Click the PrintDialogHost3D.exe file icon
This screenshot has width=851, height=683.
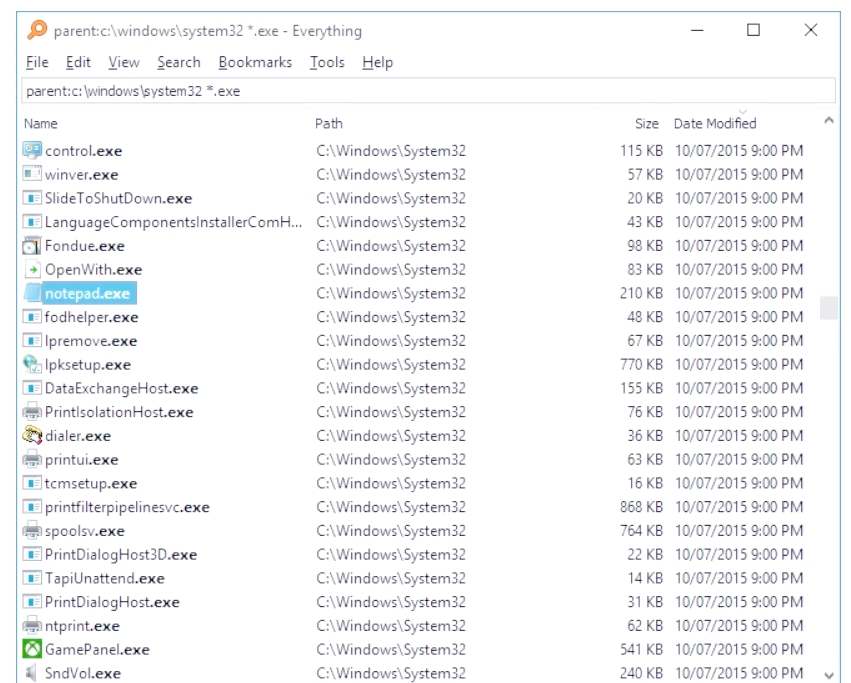(32, 554)
